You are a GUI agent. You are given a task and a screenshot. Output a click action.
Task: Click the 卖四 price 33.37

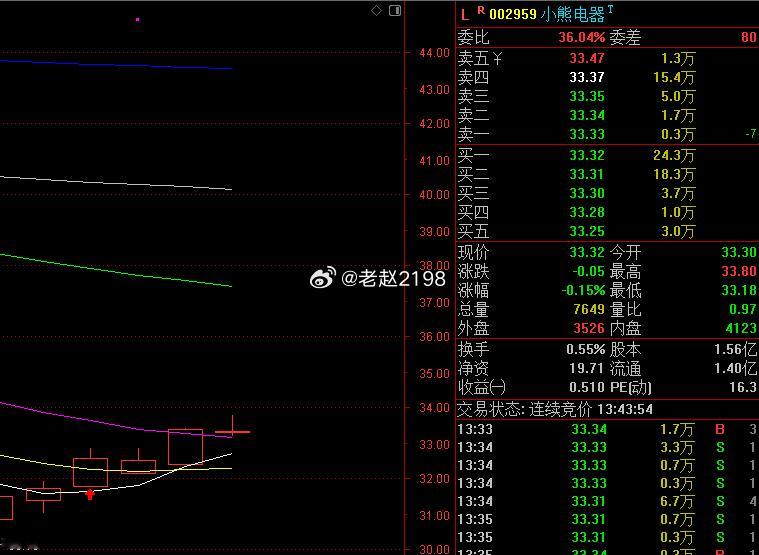pyautogui.click(x=587, y=77)
